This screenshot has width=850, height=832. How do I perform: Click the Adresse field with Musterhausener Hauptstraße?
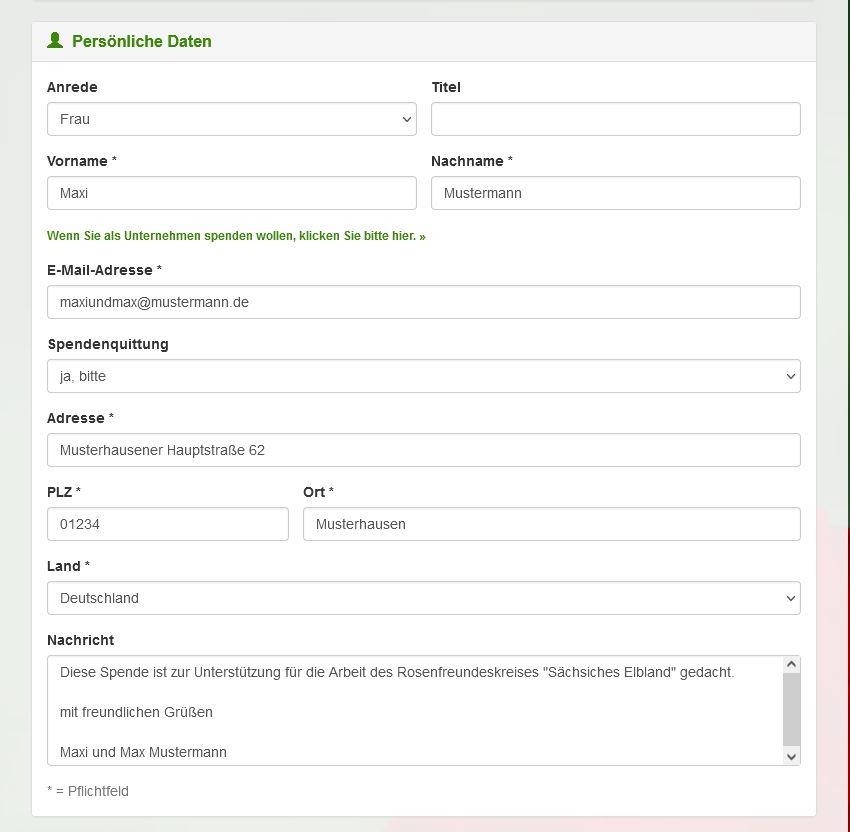(423, 450)
